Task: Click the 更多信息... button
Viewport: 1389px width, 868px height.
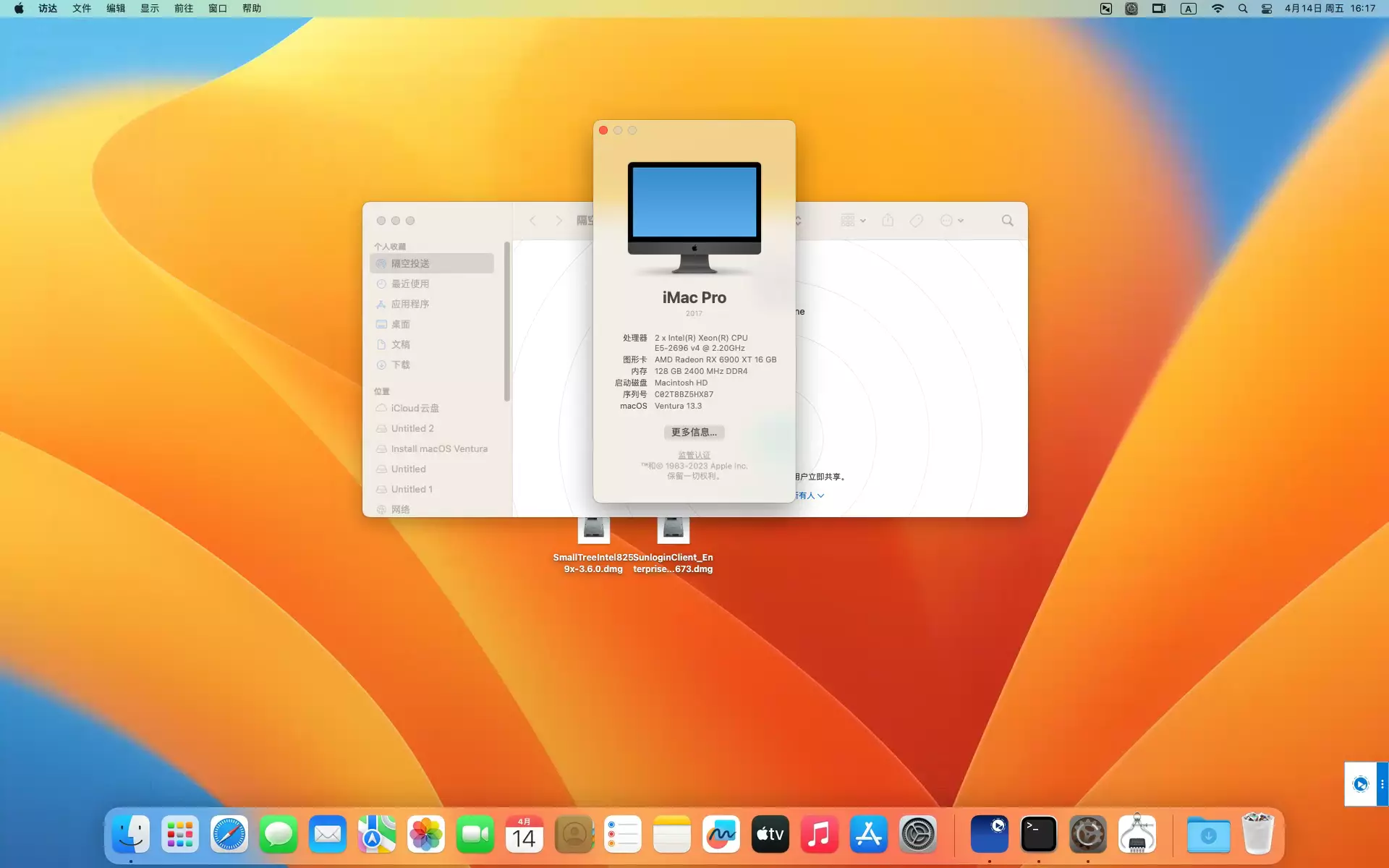Action: click(694, 433)
